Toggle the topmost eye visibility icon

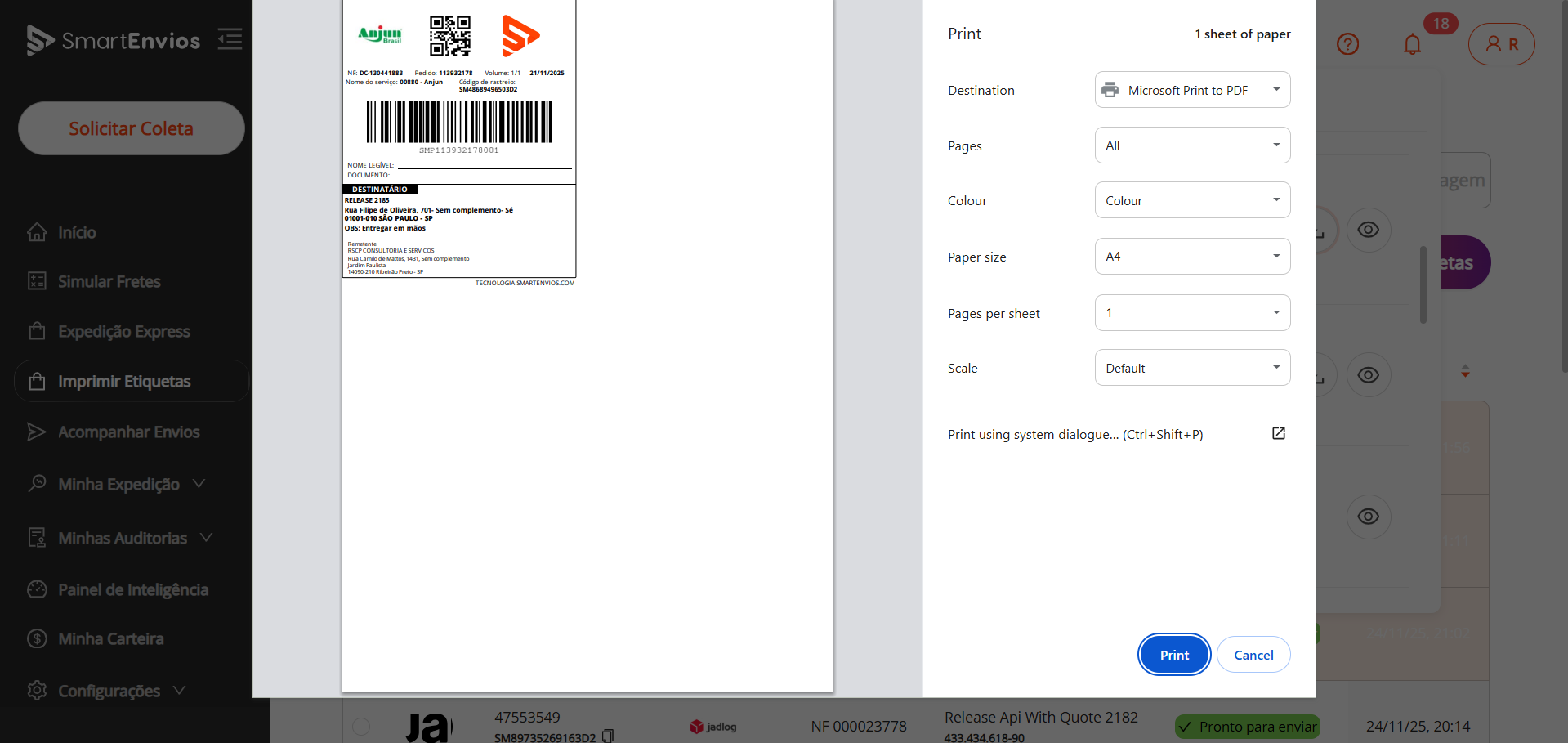[1368, 230]
